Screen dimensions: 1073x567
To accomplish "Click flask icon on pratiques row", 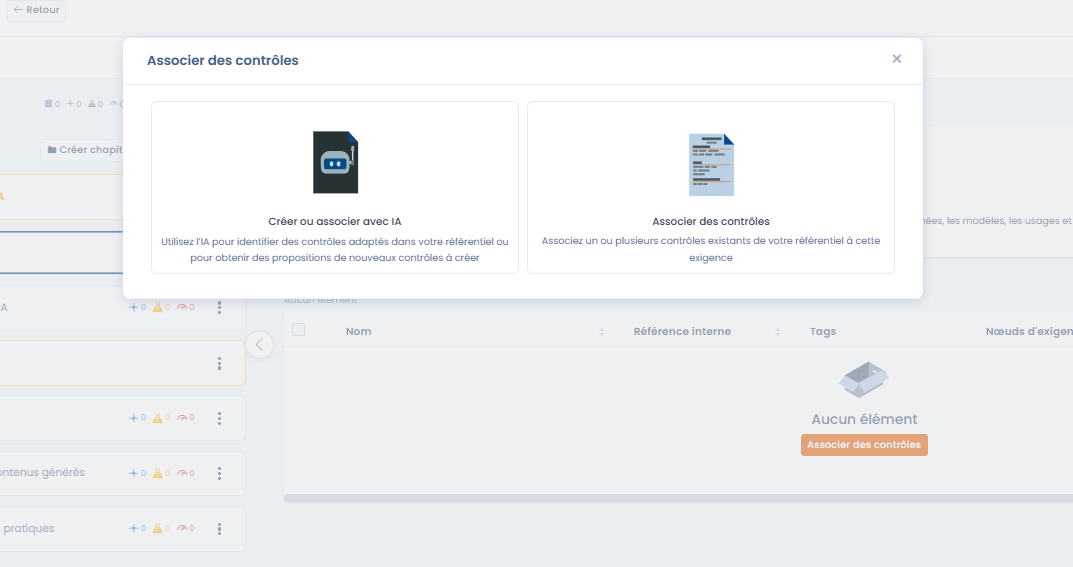I will 157,529.
